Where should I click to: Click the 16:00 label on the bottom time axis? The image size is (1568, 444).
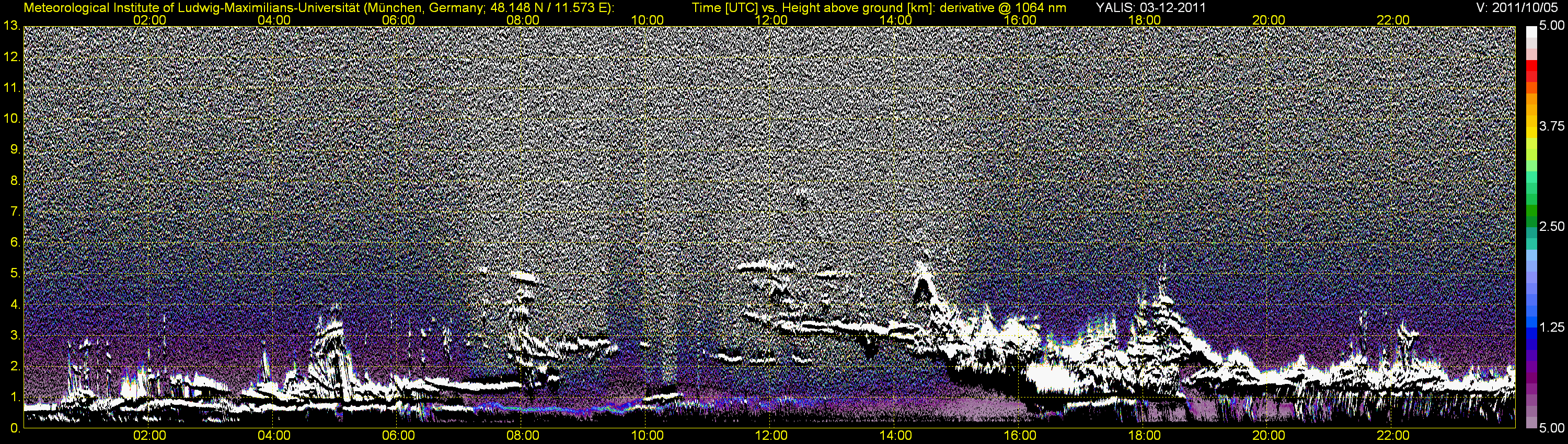tap(1020, 436)
